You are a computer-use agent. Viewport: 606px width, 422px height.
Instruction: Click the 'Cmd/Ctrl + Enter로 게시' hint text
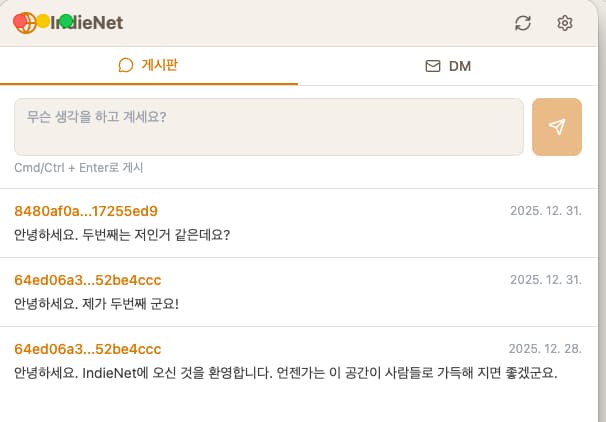79,167
